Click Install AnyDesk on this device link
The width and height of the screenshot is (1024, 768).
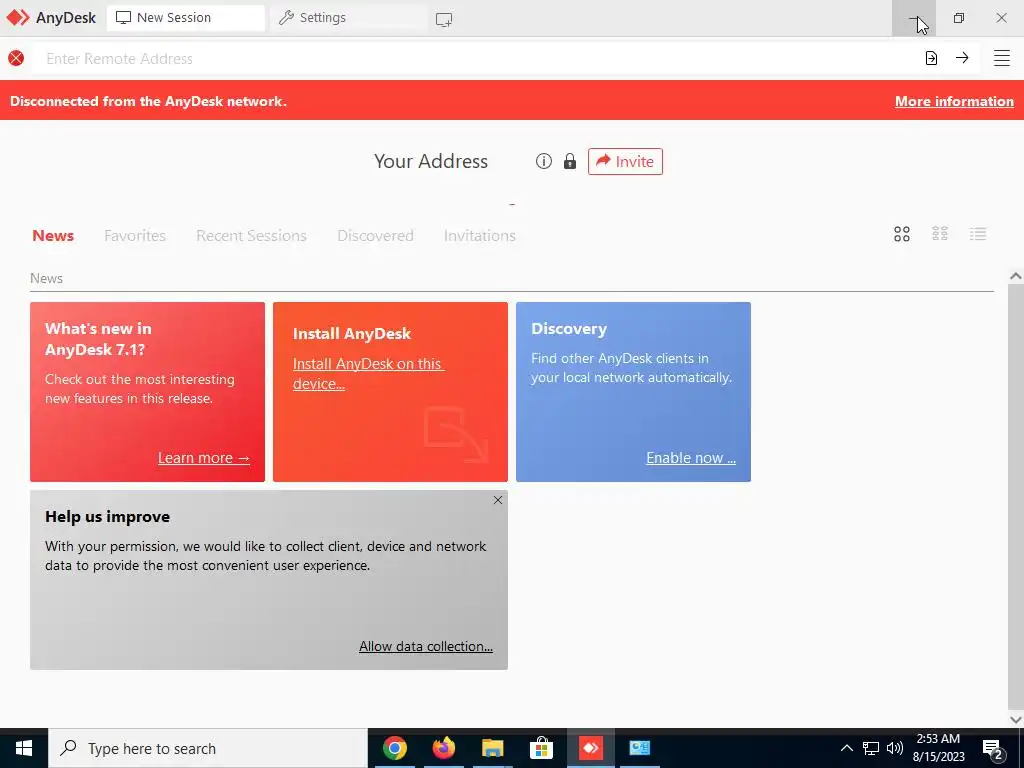(368, 374)
